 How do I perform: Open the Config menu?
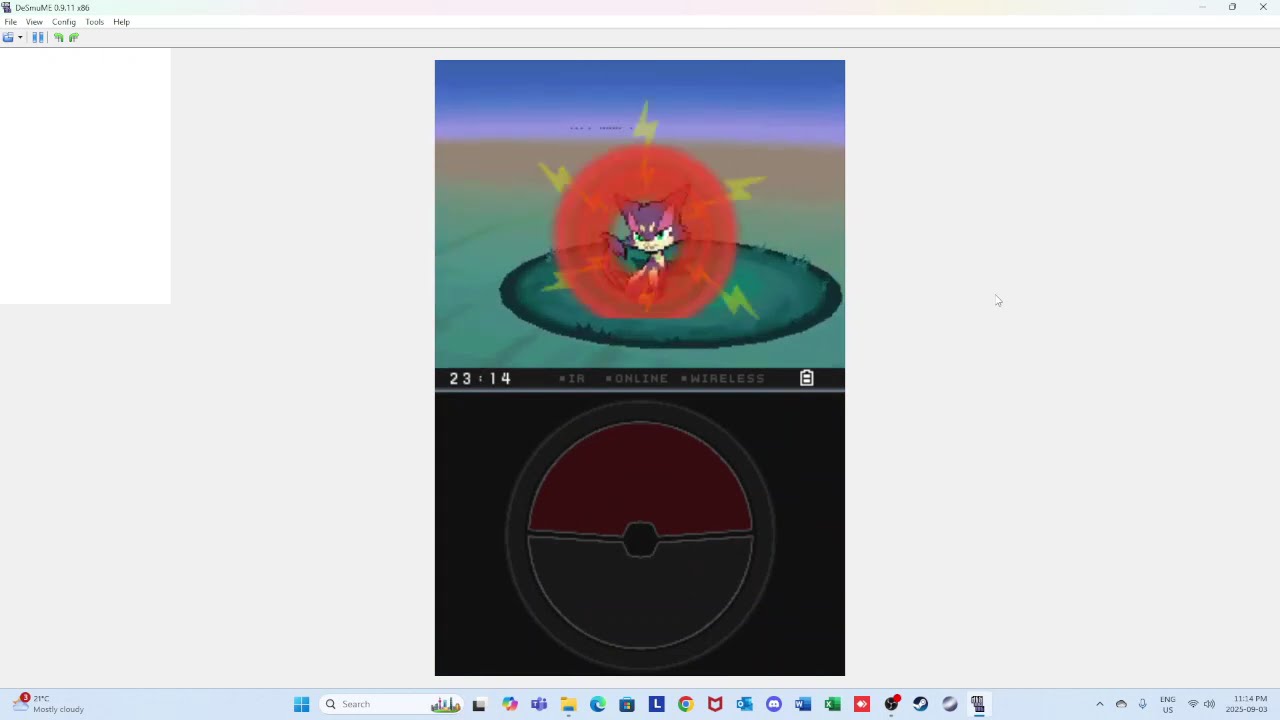(64, 22)
